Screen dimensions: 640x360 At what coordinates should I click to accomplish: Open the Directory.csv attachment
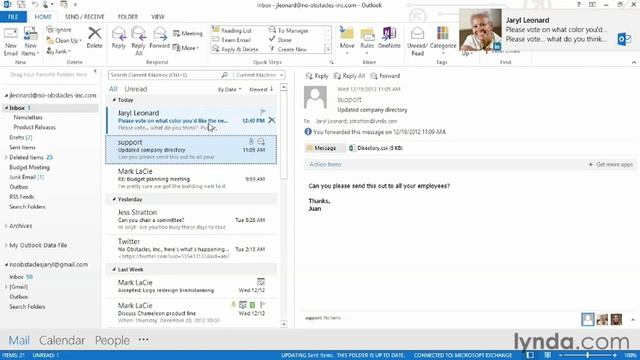coord(376,148)
